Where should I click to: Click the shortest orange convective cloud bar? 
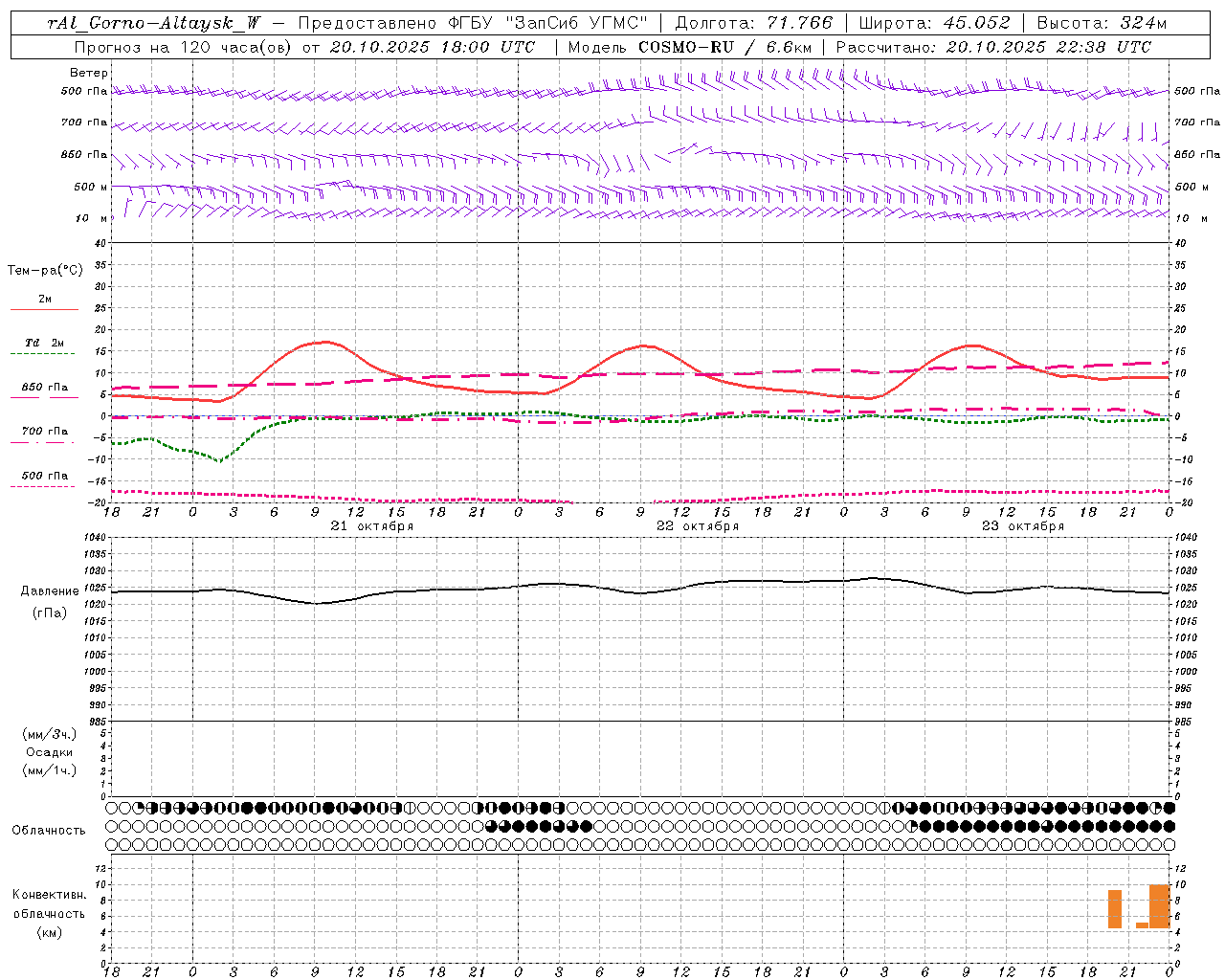(1142, 924)
